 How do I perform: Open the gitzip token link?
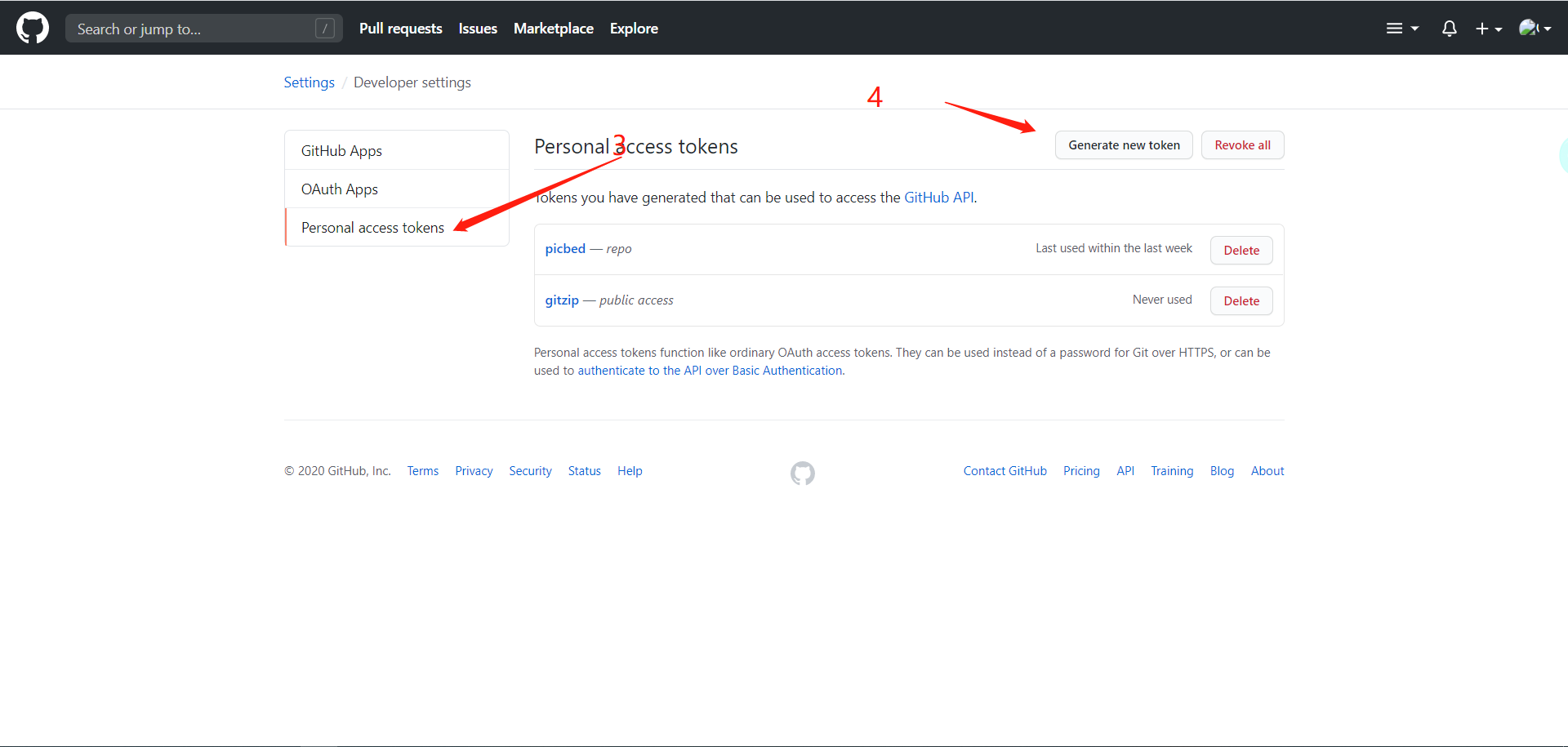tap(562, 300)
